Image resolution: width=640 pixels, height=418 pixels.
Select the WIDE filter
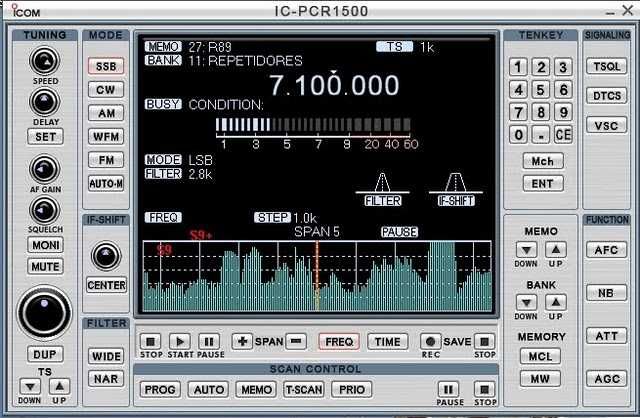106,356
